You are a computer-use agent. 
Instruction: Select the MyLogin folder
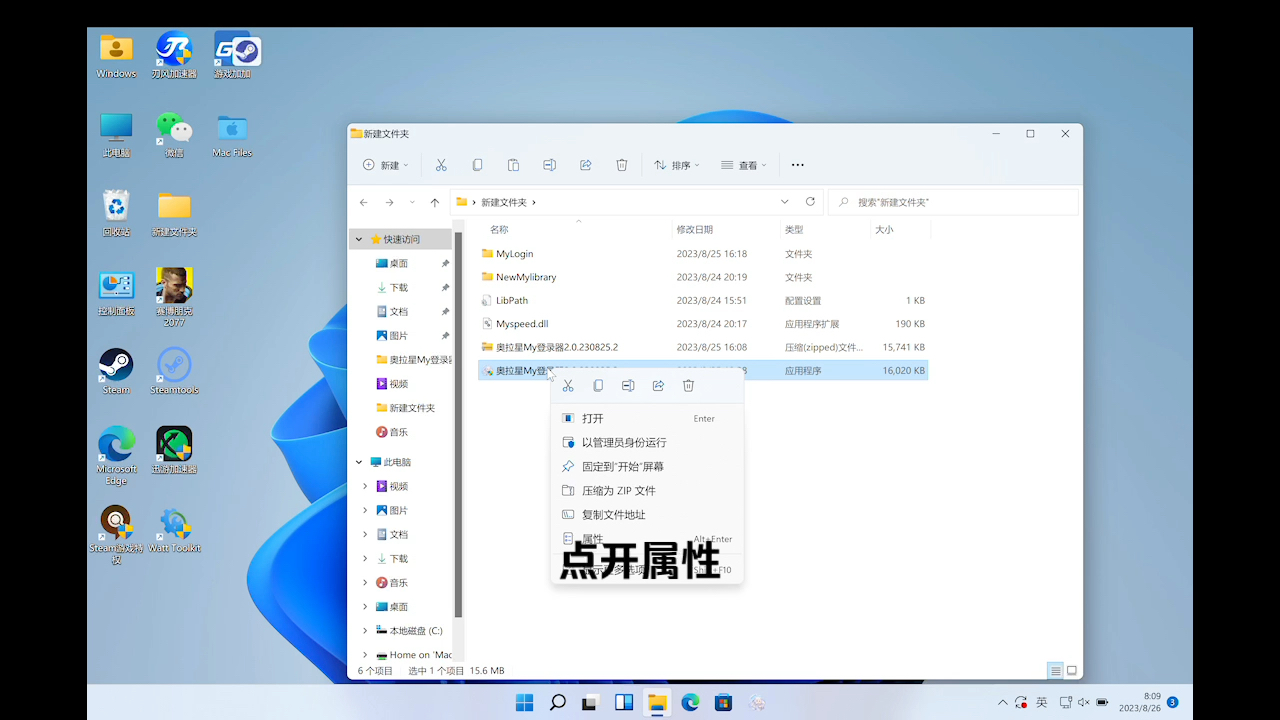pos(703,254)
